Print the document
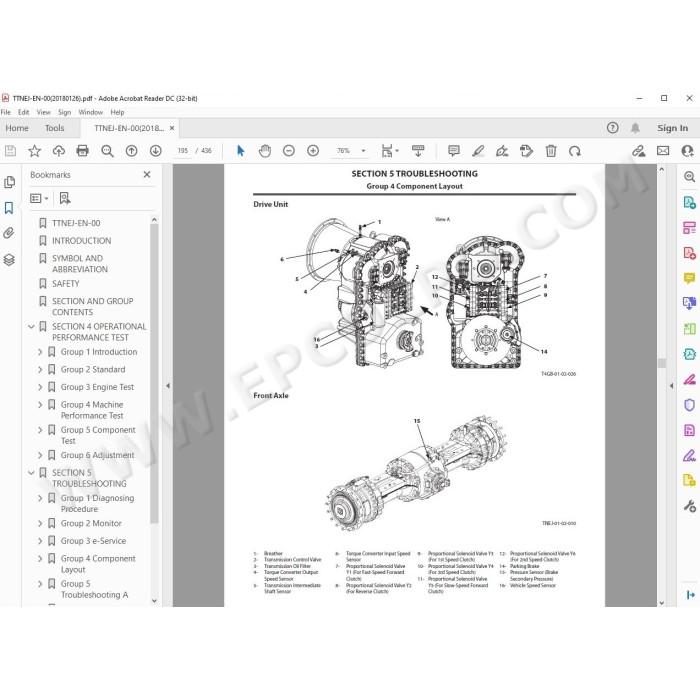The height and width of the screenshot is (700, 700). click(x=83, y=151)
